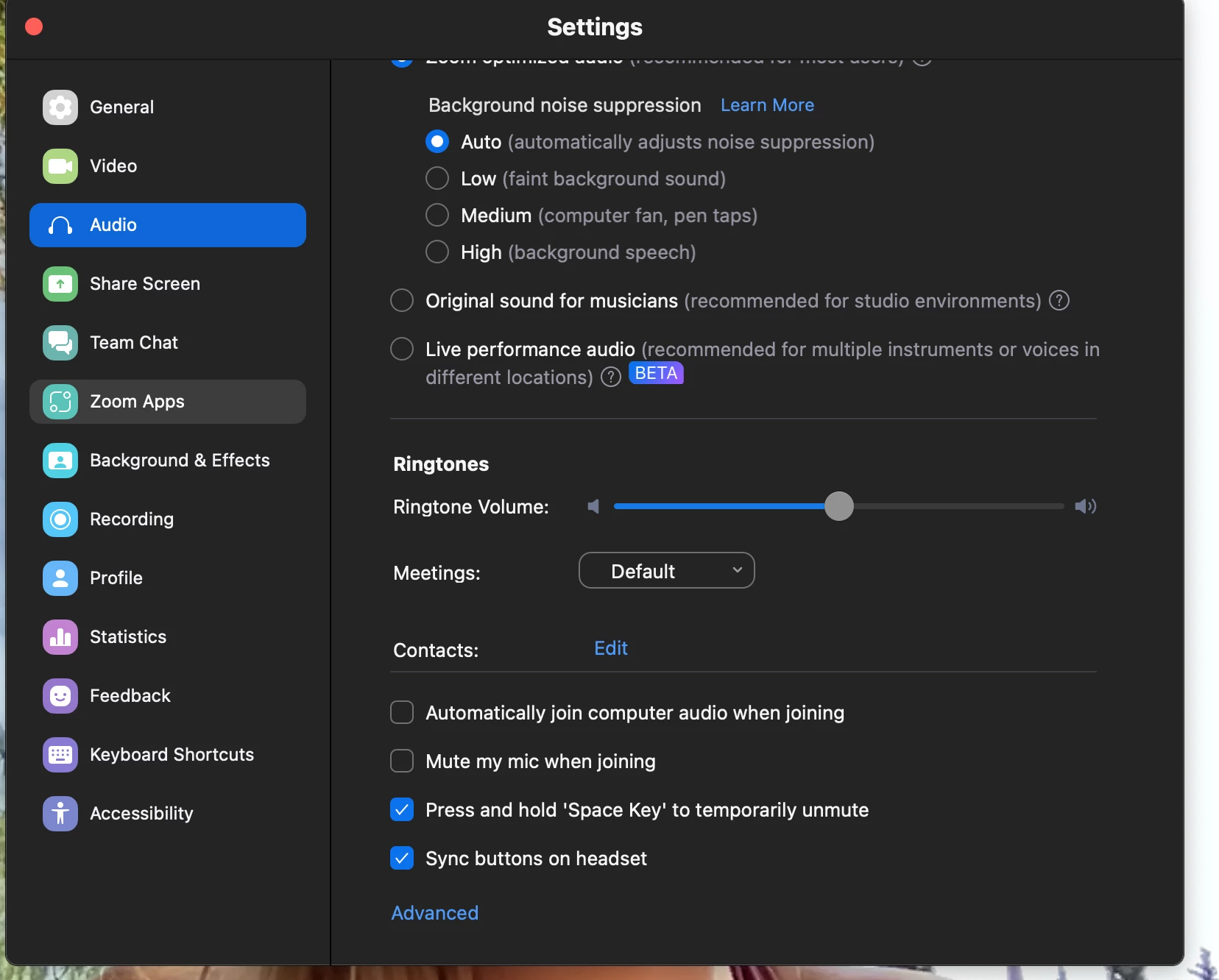Click the BETA badge

pyautogui.click(x=656, y=374)
